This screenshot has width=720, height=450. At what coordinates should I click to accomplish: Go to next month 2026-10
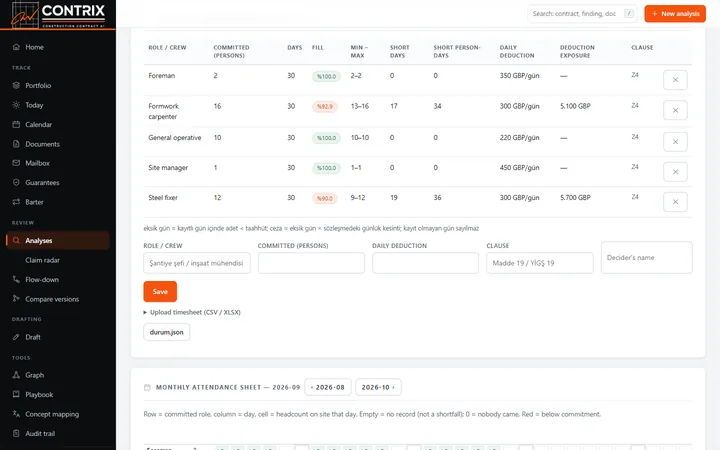click(378, 387)
